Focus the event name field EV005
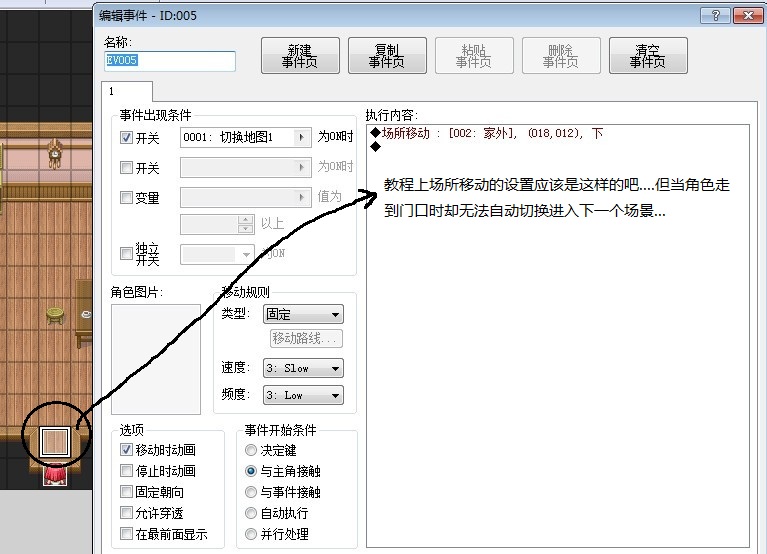Viewport: 767px width, 554px height. click(170, 61)
